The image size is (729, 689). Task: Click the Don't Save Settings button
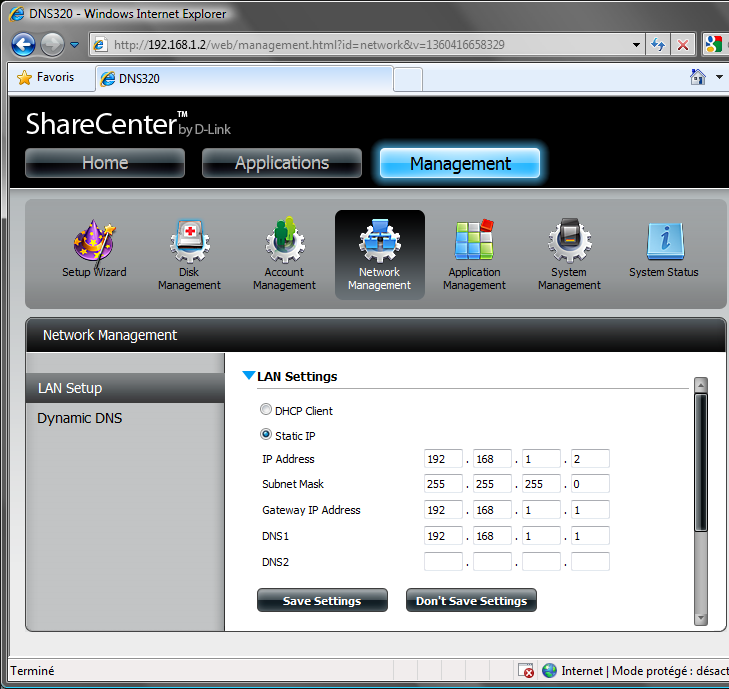tap(471, 600)
